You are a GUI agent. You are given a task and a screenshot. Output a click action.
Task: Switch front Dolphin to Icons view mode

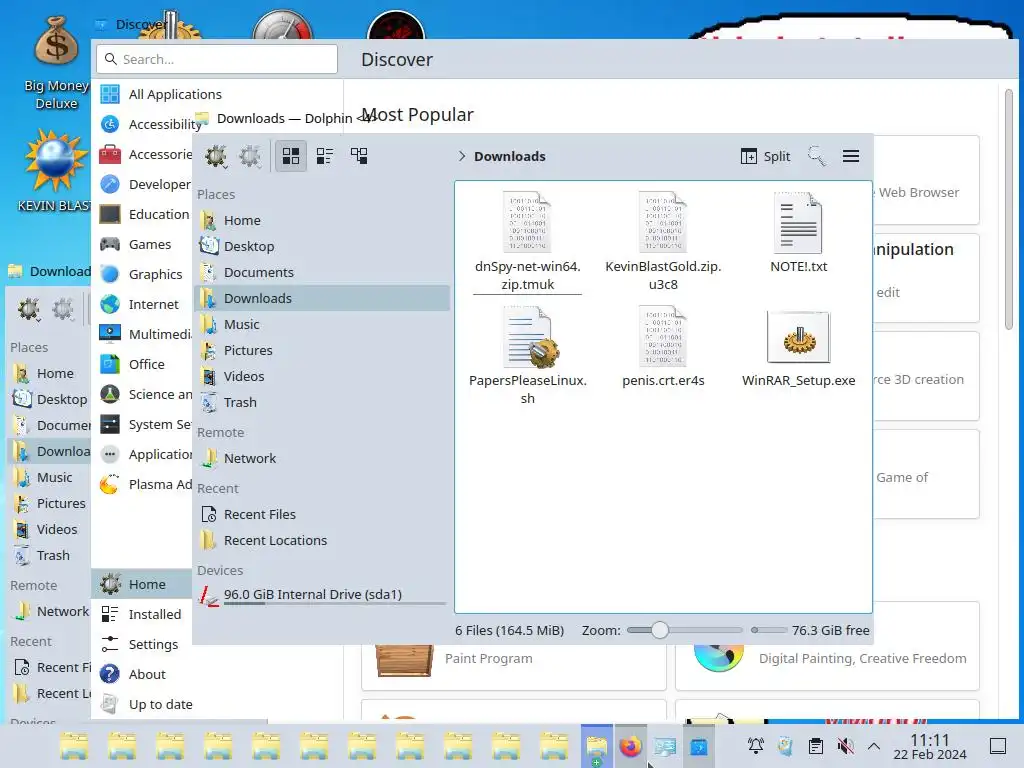point(291,156)
